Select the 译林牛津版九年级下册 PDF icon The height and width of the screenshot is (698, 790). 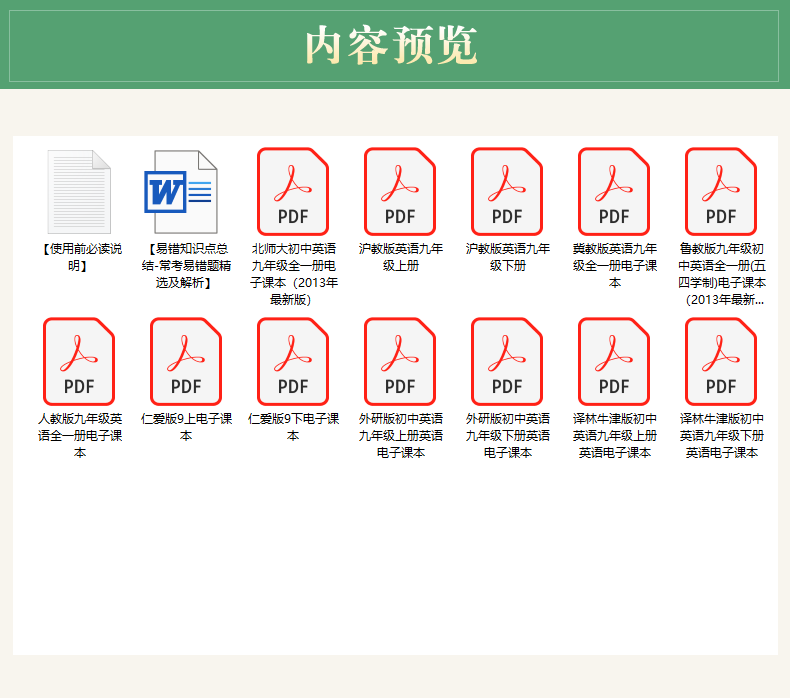(721, 361)
